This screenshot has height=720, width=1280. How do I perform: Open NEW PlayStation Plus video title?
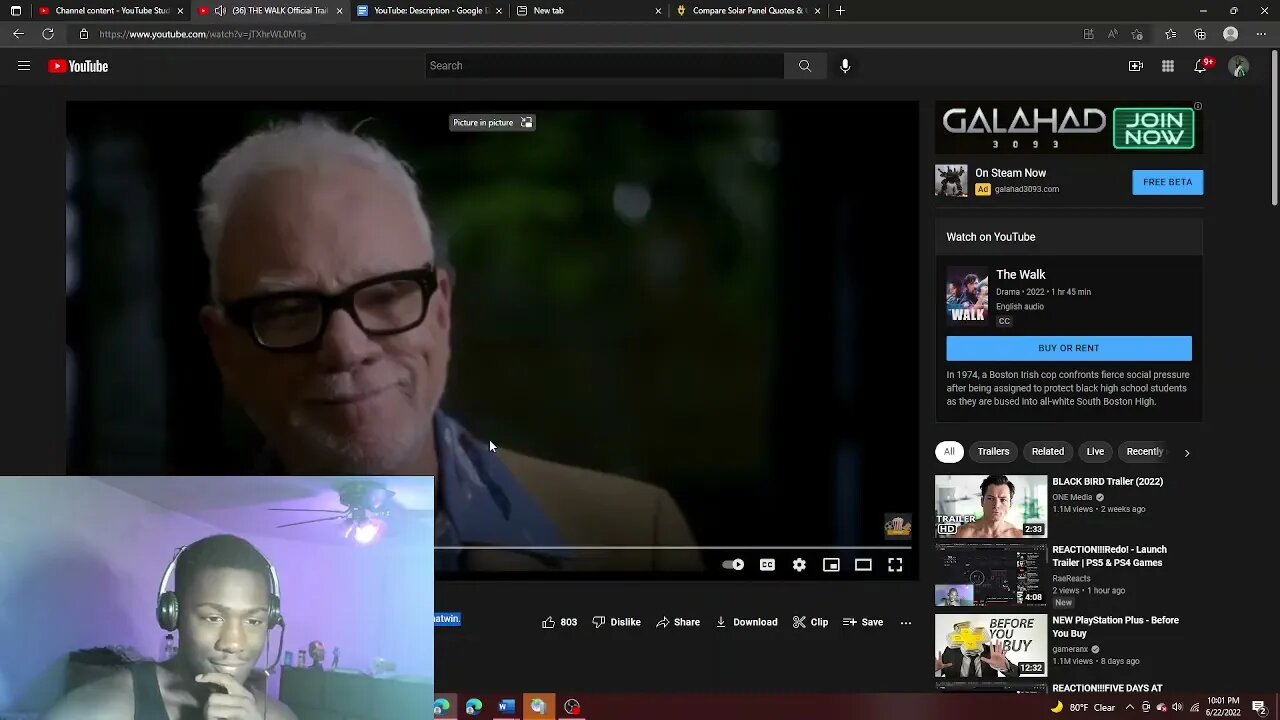click(x=1115, y=627)
